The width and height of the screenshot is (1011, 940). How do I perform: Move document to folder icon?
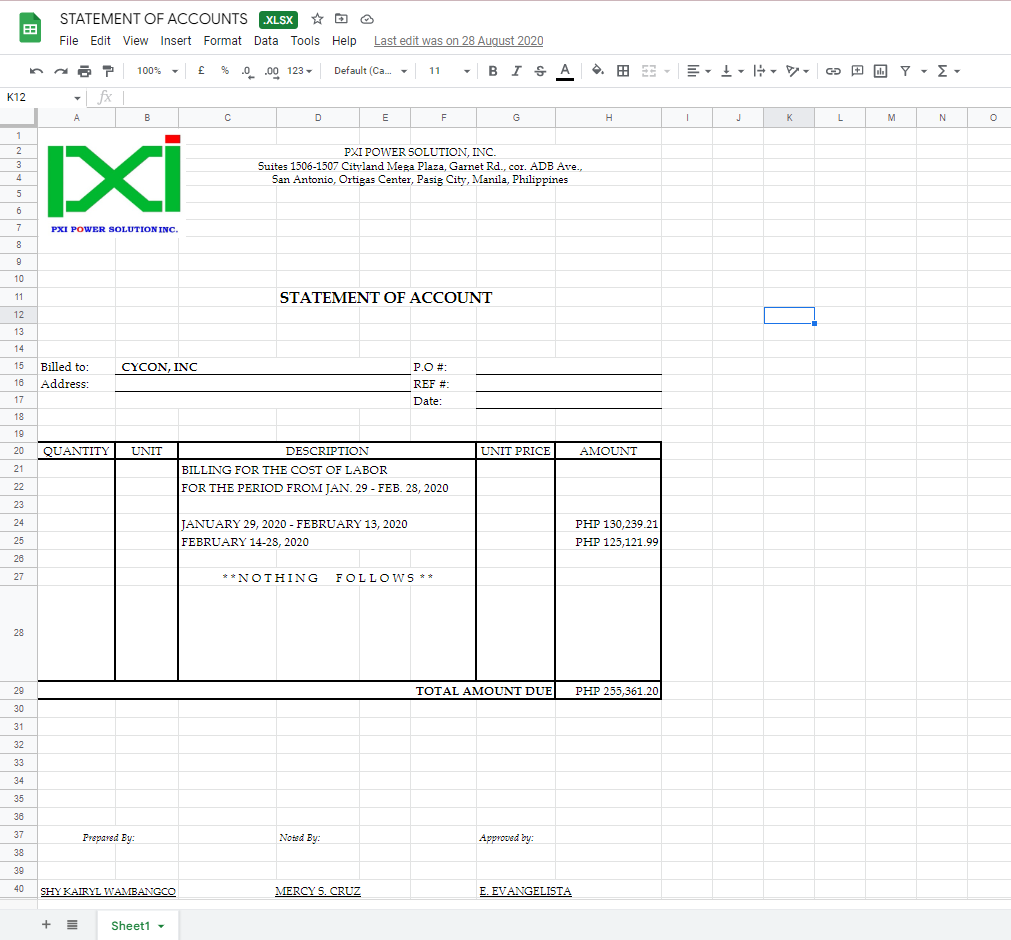coord(341,19)
